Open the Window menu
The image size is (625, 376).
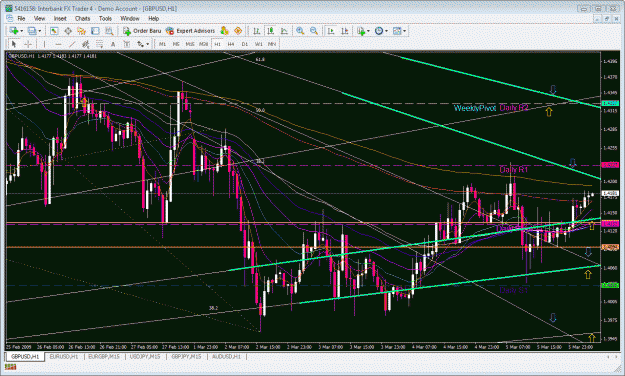tap(130, 18)
